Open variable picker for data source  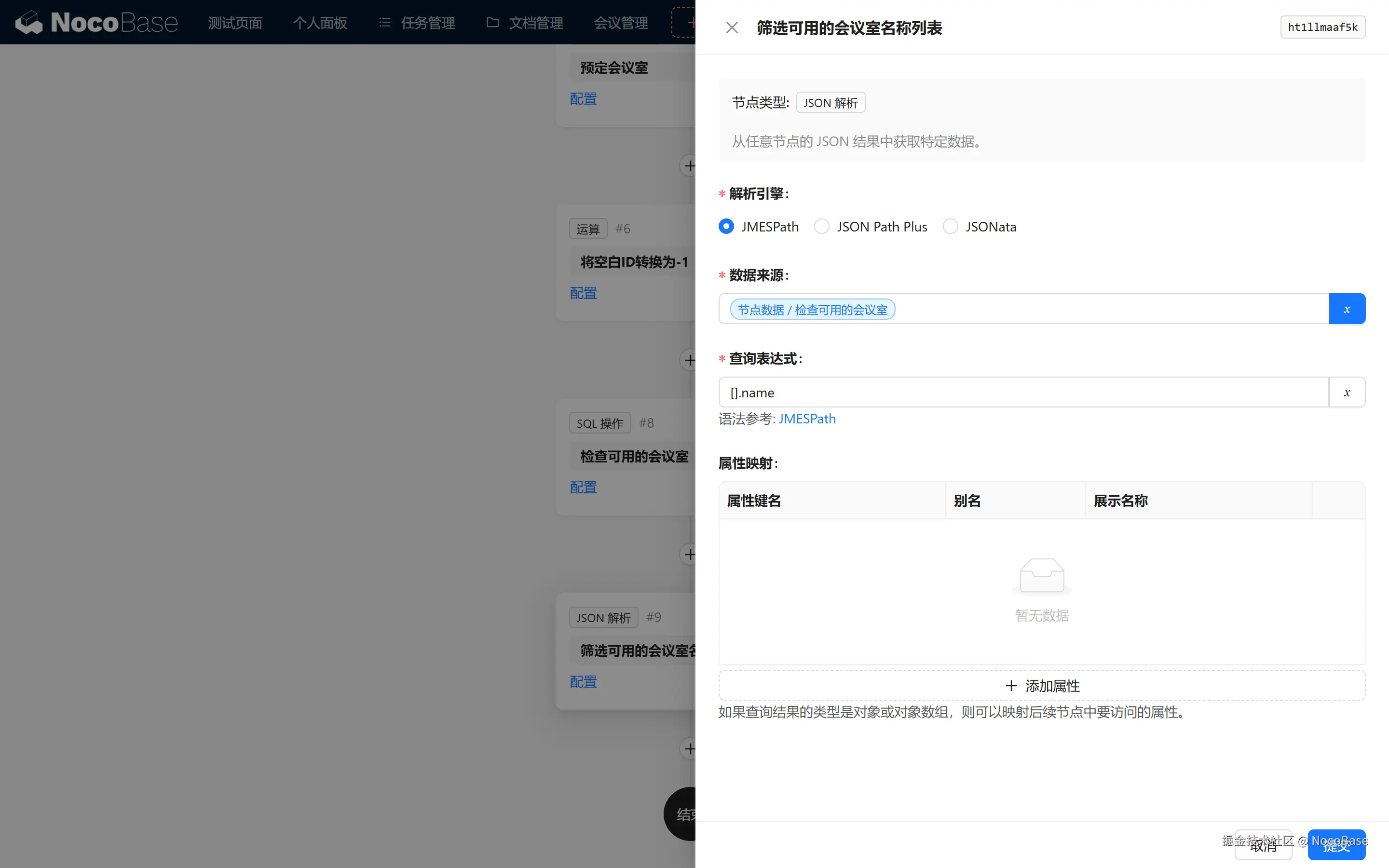click(1347, 310)
